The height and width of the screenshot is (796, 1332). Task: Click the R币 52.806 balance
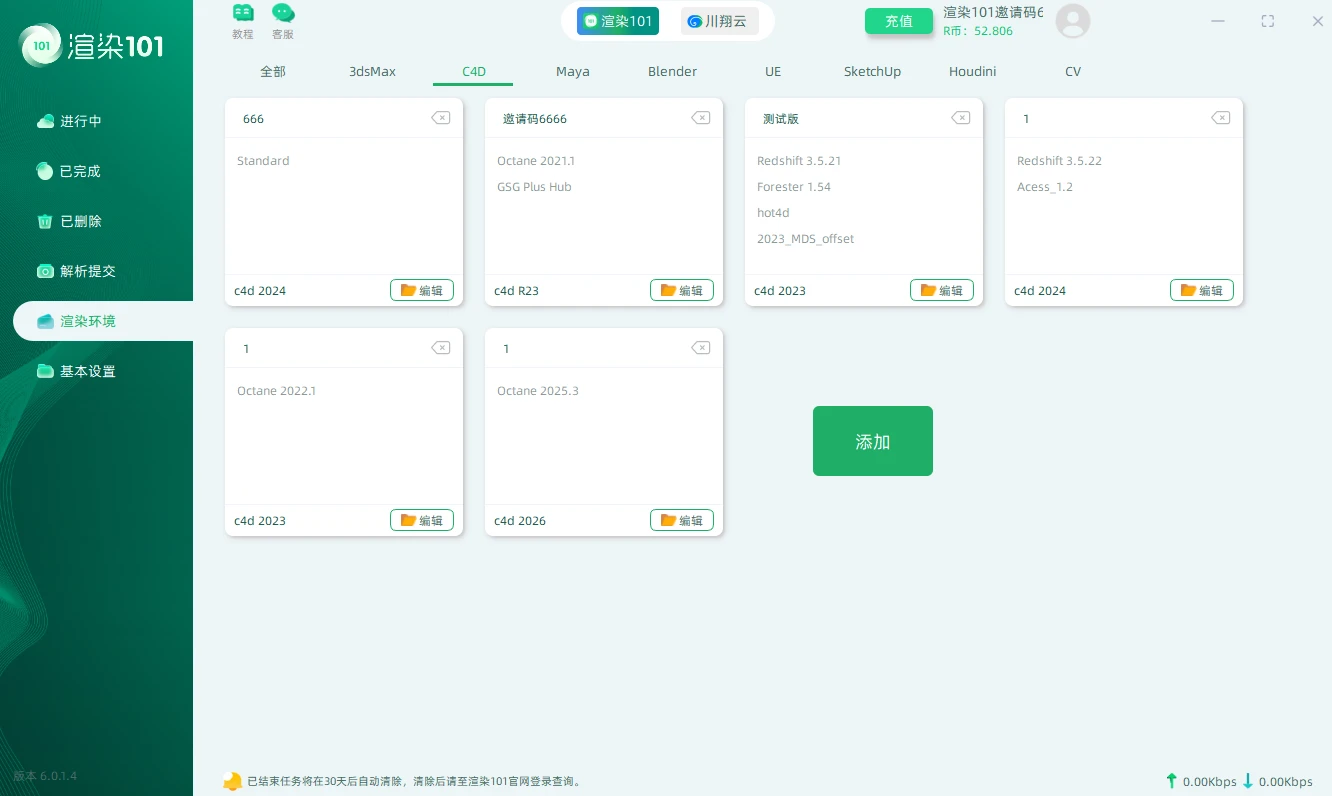(978, 31)
